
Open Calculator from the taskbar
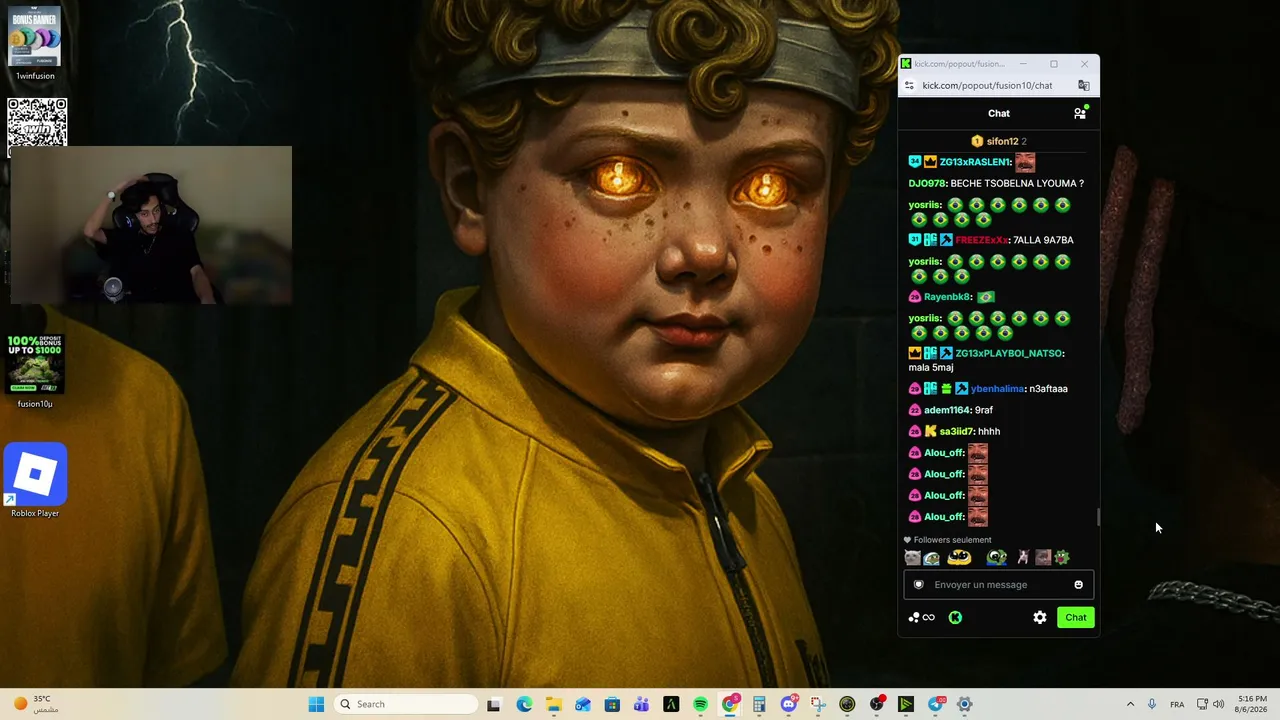coord(759,704)
